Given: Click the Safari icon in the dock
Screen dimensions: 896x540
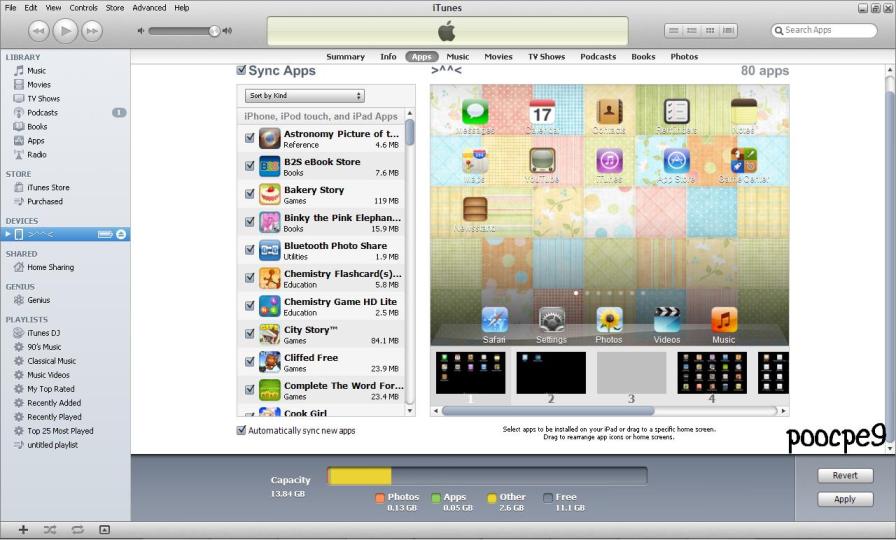Looking at the screenshot, I should [495, 320].
